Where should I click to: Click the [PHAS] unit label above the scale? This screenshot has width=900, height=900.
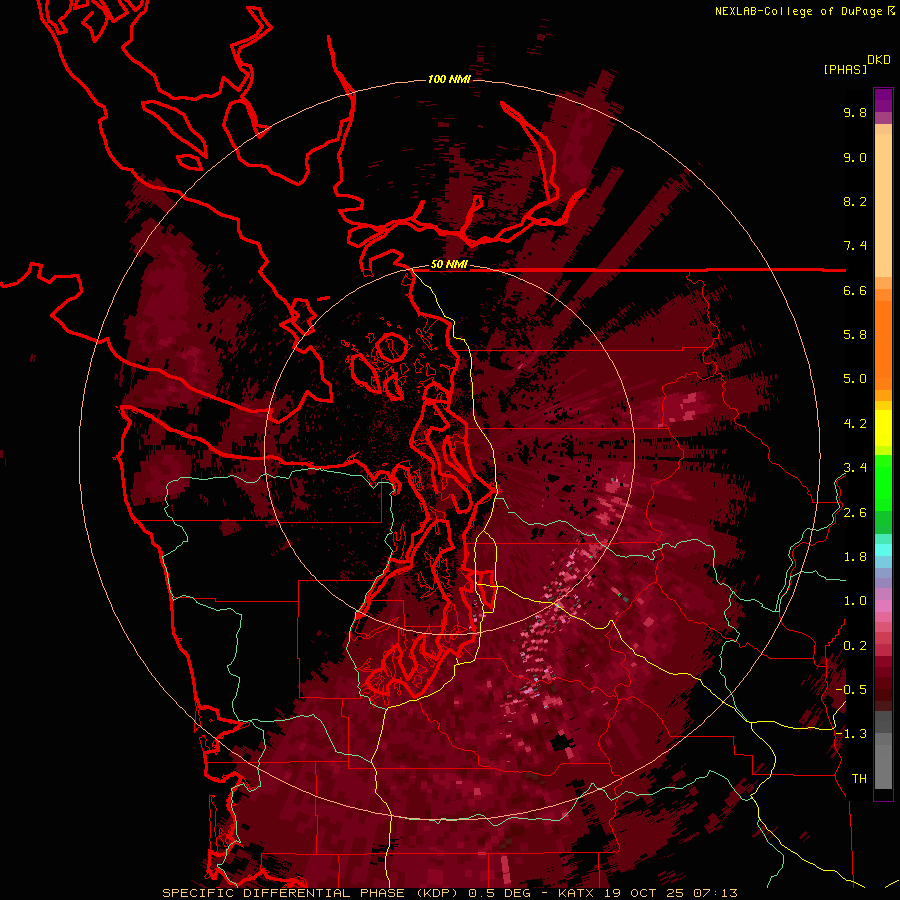point(845,69)
